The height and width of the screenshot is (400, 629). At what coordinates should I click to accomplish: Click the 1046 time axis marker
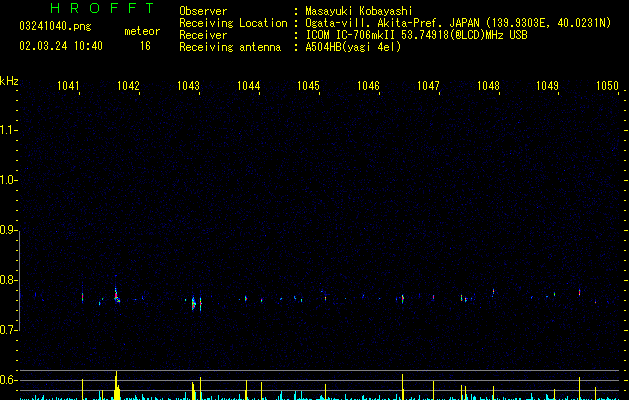368,85
